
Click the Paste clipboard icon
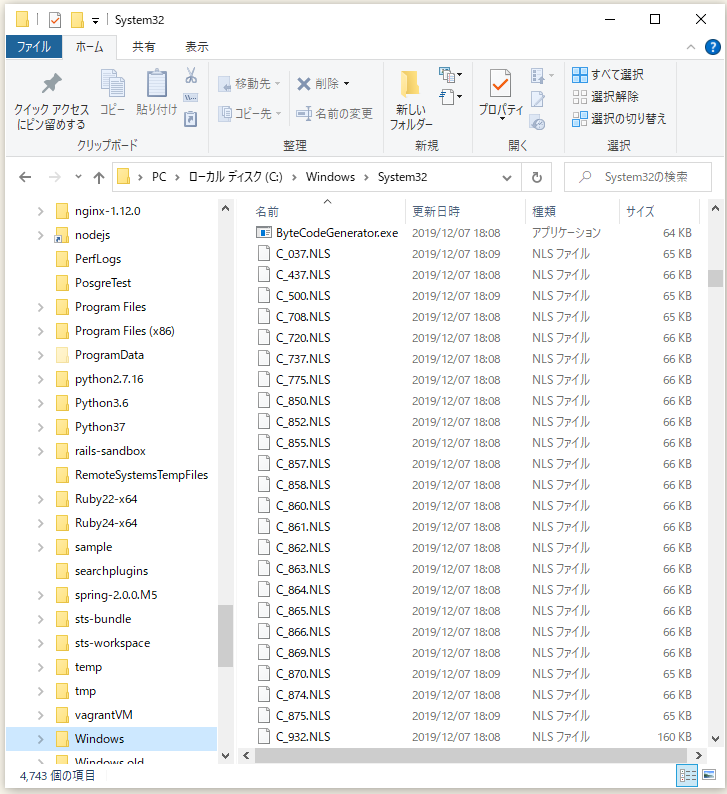[156, 84]
